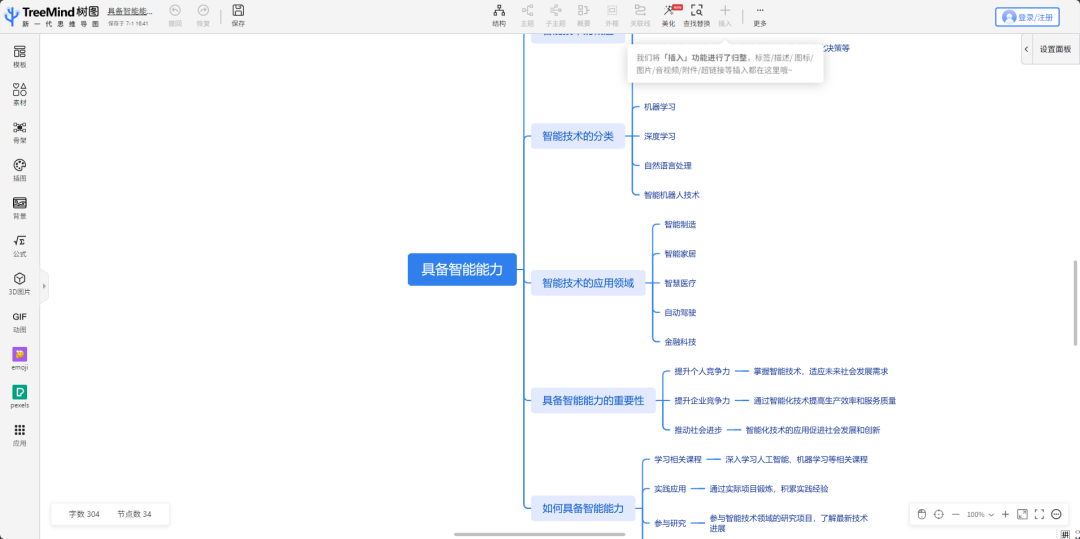Open the emoji picker in sidebar
Viewport: 1080px width, 539px height.
pyautogui.click(x=19, y=359)
